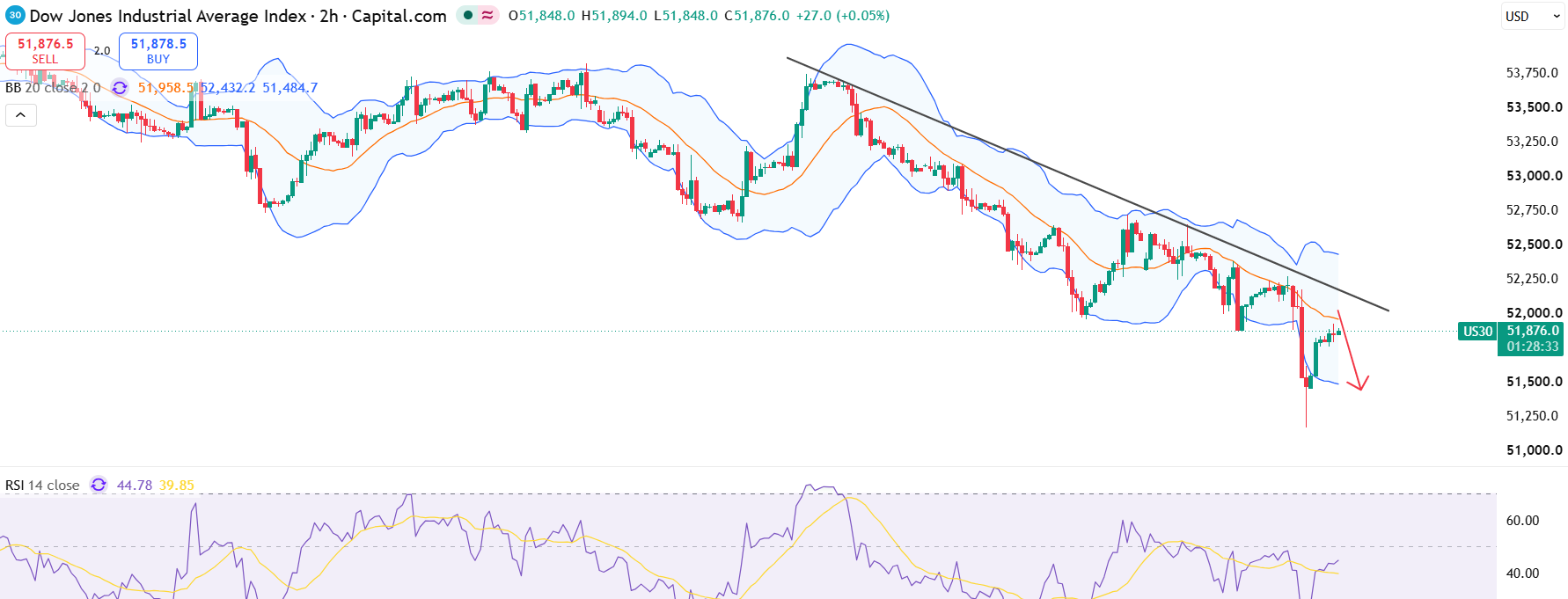Click the BB indicator refresh icon

coord(120,88)
